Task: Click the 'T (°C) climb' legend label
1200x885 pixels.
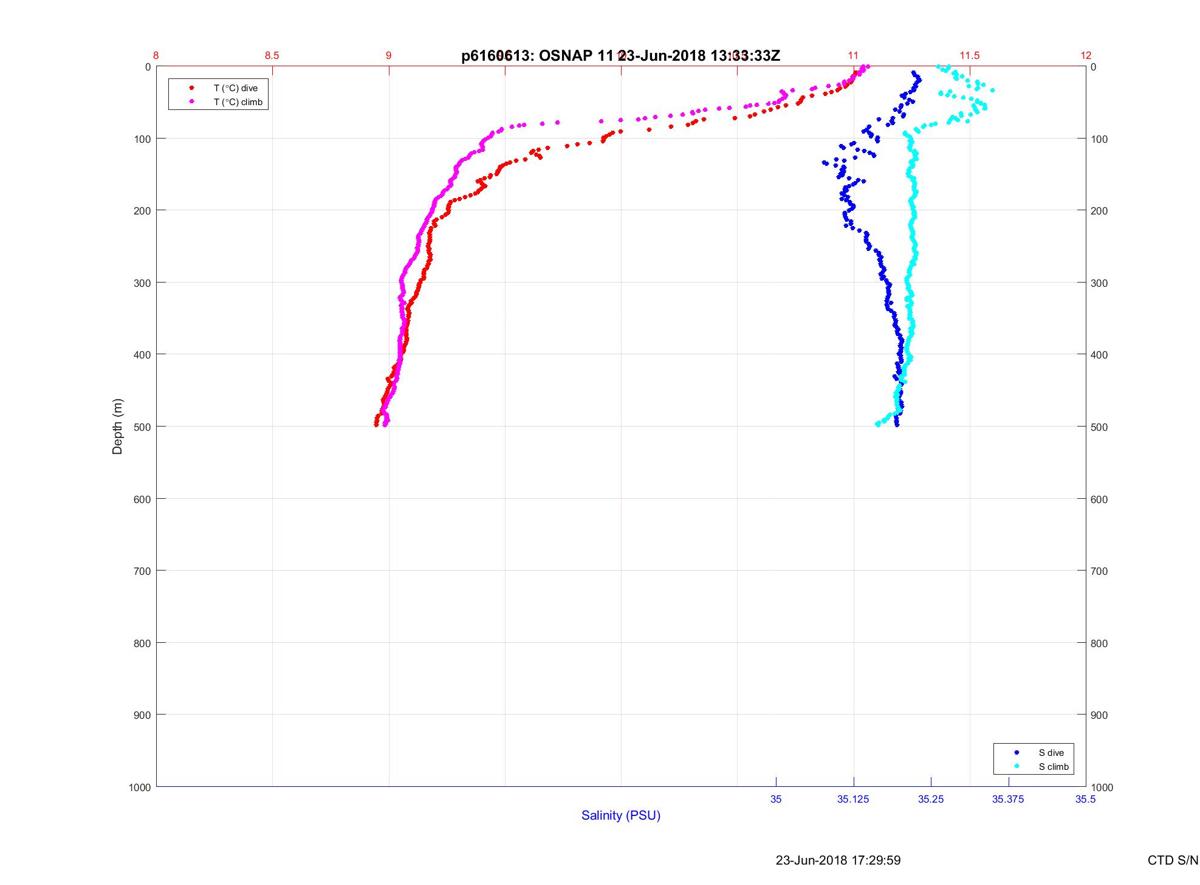Action: point(239,102)
